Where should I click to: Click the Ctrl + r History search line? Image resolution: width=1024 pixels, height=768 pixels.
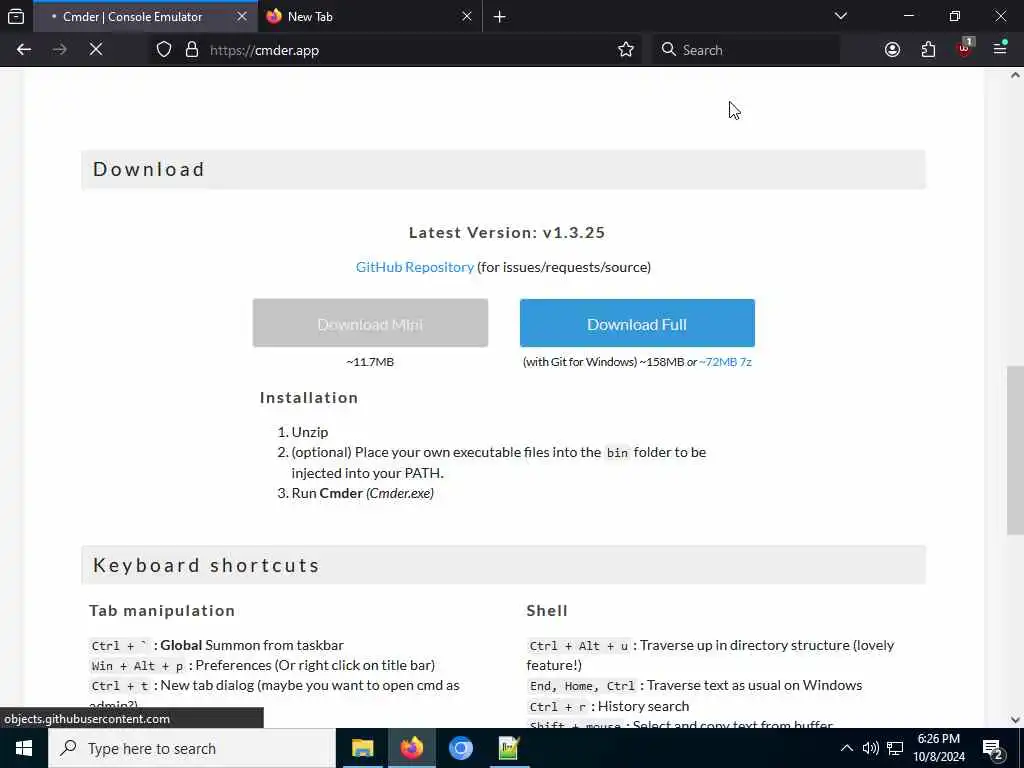pos(608,707)
